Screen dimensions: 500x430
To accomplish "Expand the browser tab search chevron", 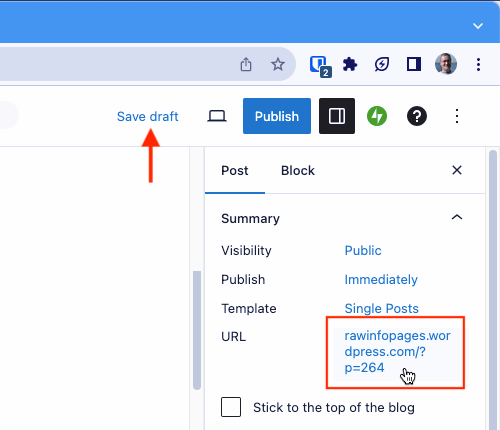I will 478,26.
